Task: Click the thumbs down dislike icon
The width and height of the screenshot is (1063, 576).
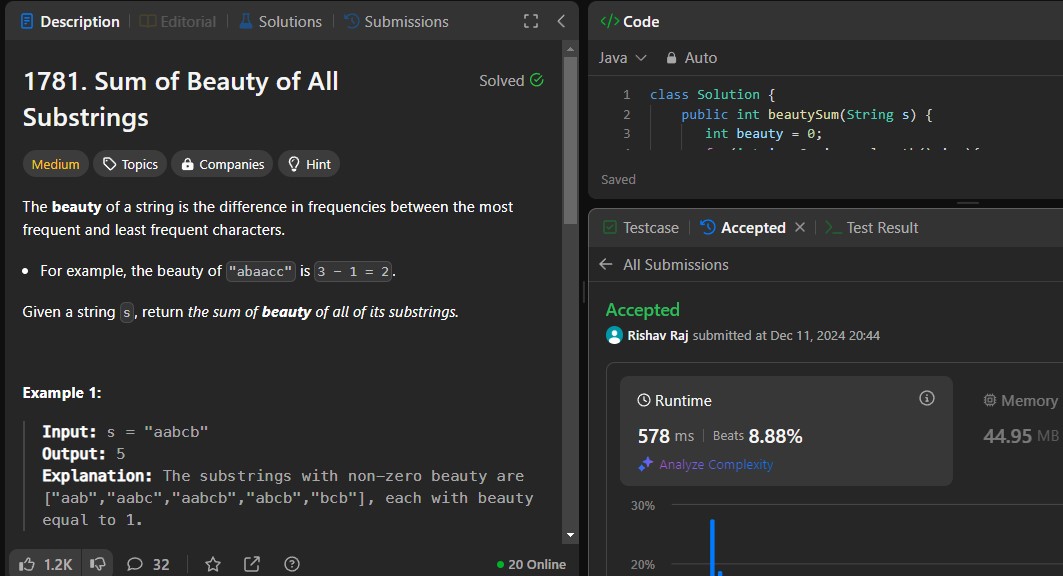Action: click(98, 564)
